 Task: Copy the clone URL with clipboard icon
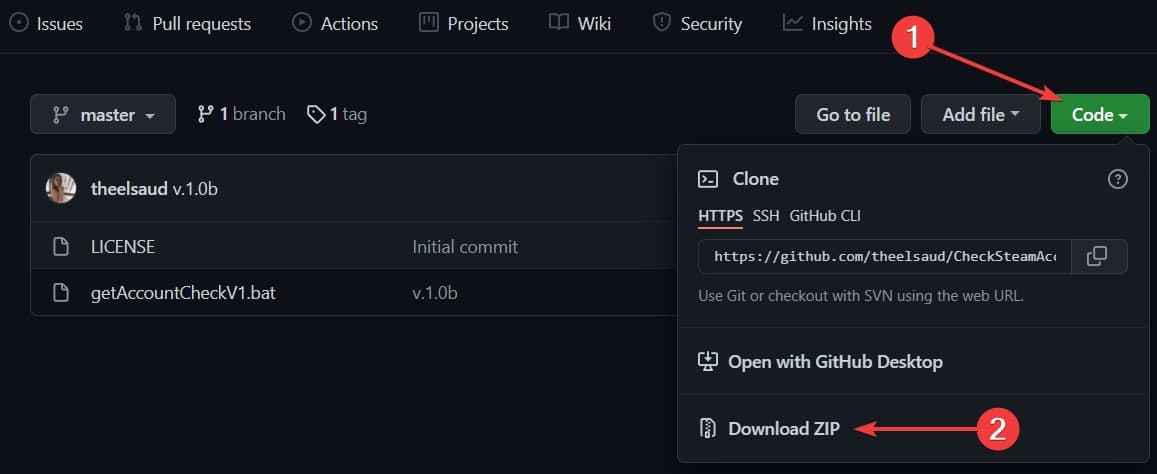coord(1097,256)
